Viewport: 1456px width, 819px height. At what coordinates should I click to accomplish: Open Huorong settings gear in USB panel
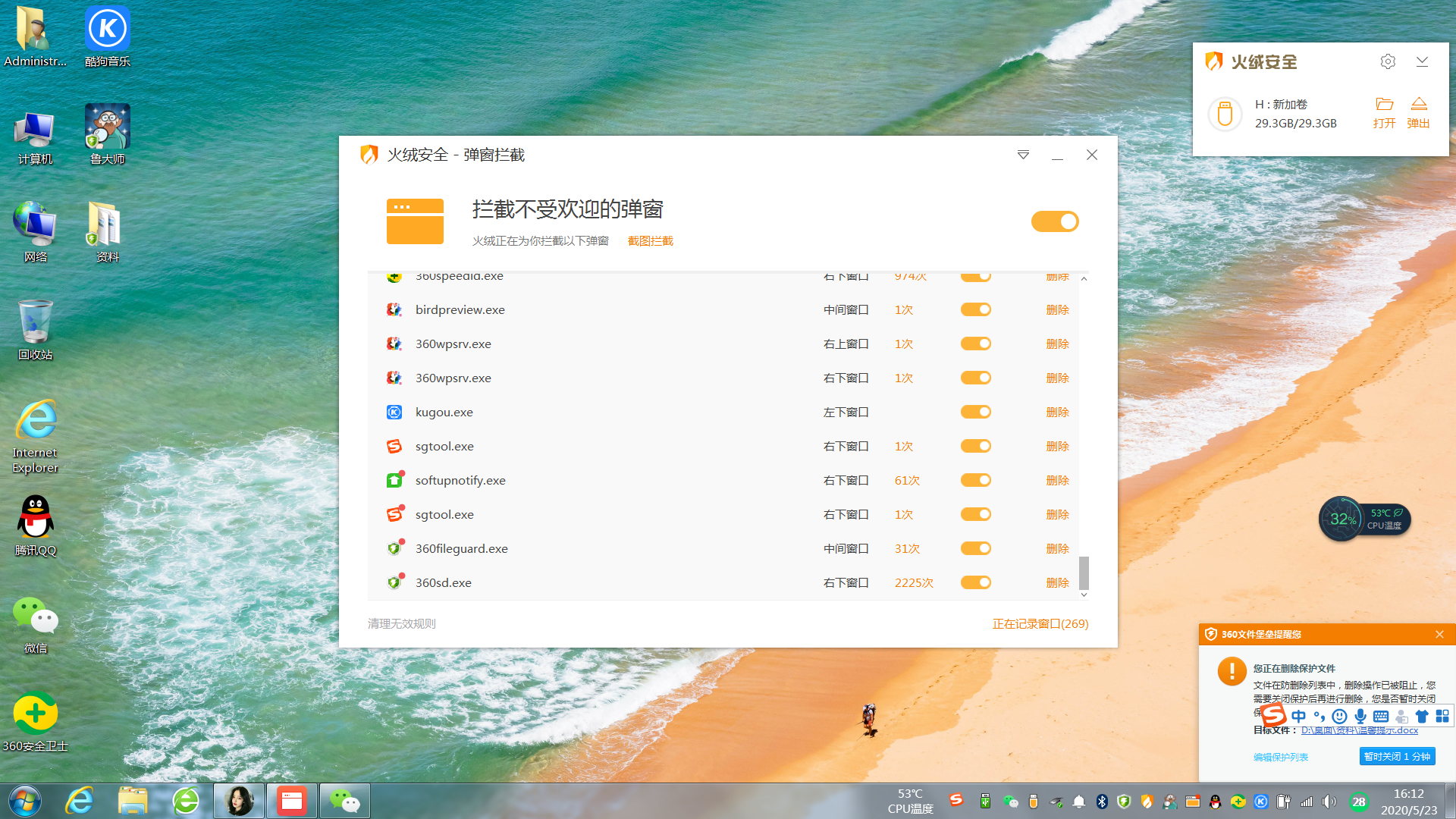point(1388,61)
